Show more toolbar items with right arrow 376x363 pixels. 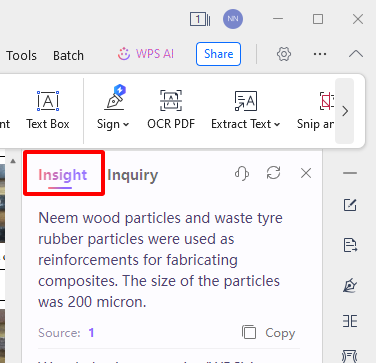[x=345, y=111]
